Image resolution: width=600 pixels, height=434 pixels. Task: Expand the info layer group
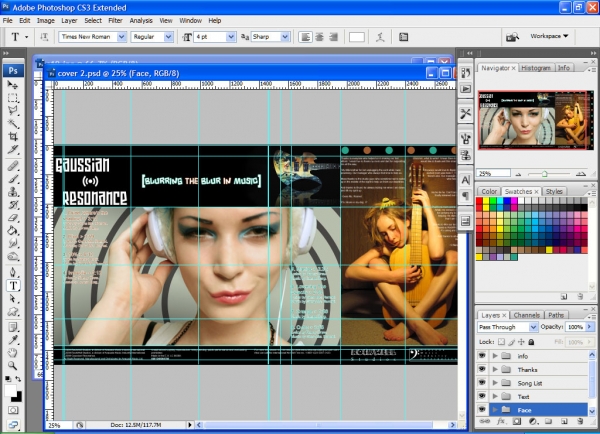[495, 356]
